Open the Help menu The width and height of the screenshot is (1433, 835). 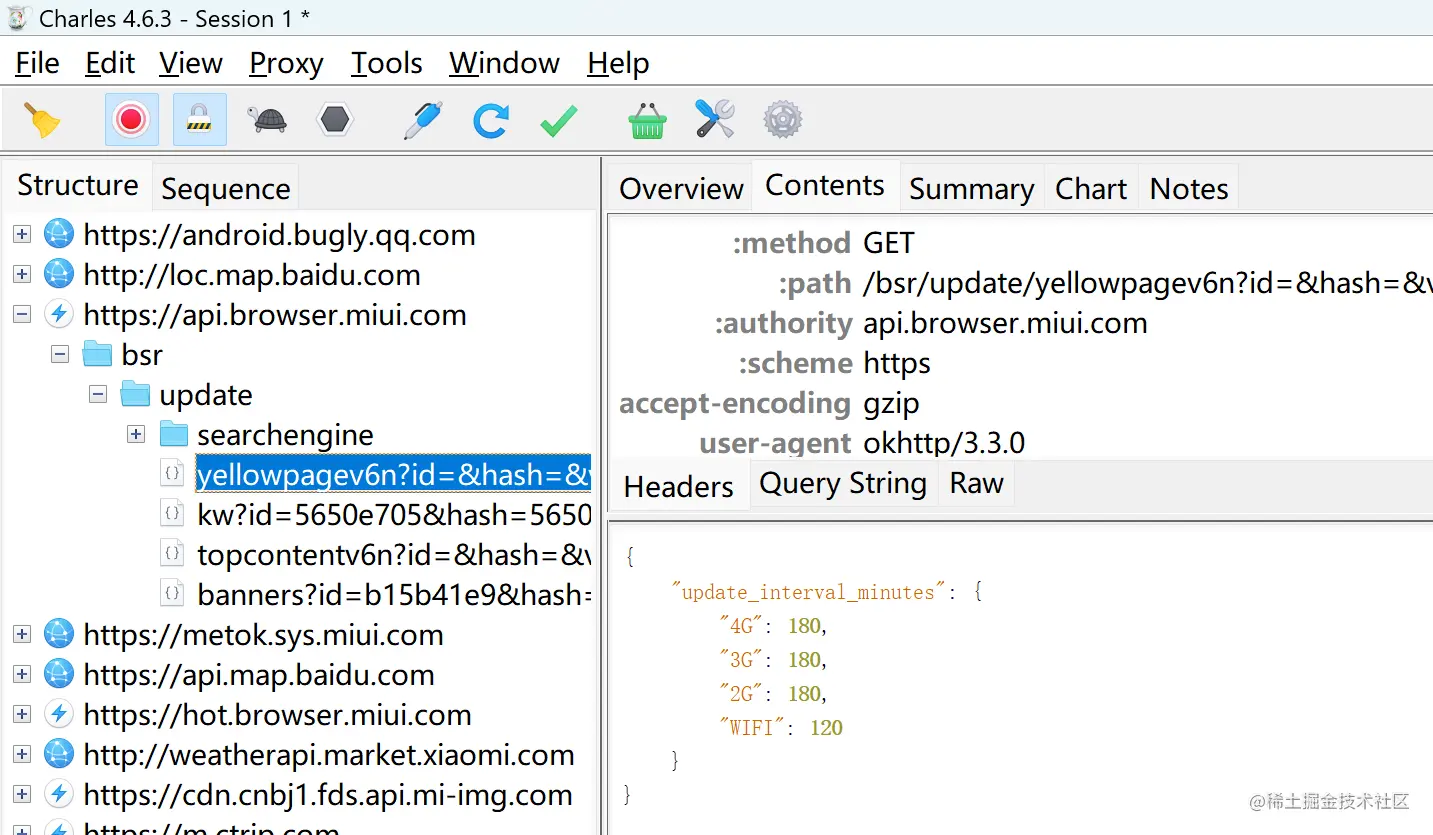[618, 63]
